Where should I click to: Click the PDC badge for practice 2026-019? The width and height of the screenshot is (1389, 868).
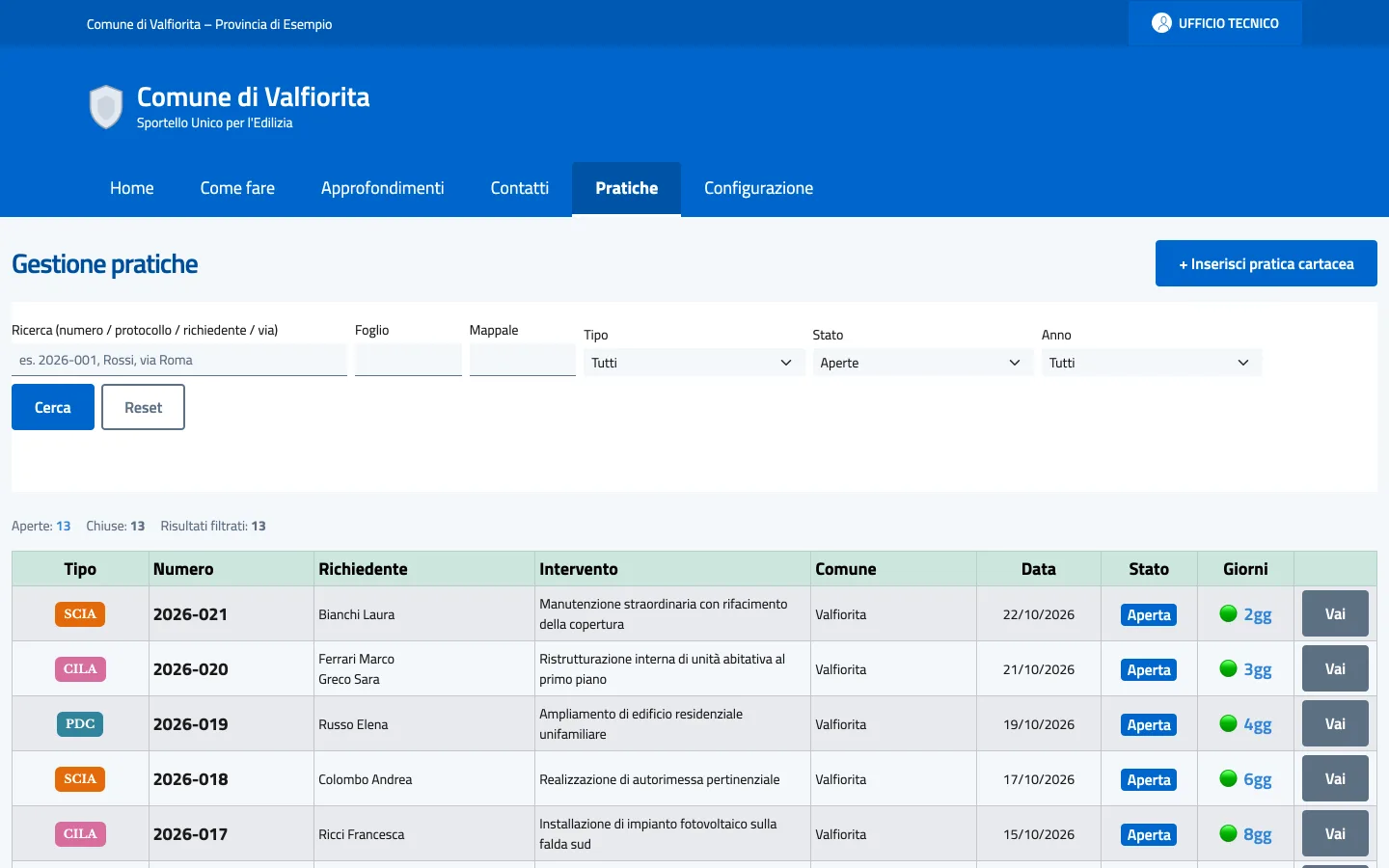click(x=80, y=724)
